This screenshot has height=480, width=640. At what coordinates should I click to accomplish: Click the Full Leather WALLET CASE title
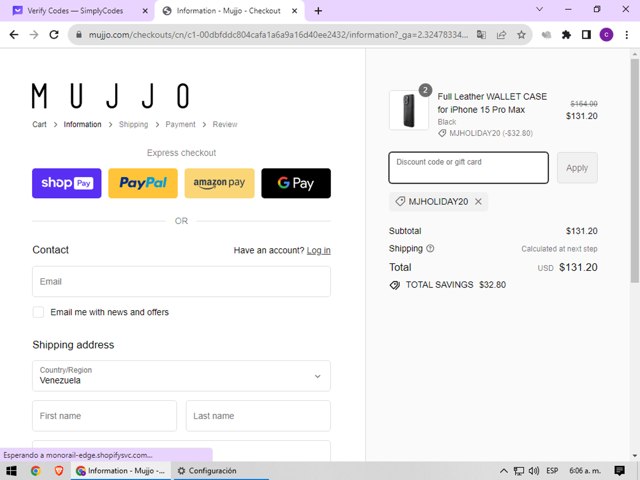[x=492, y=103]
